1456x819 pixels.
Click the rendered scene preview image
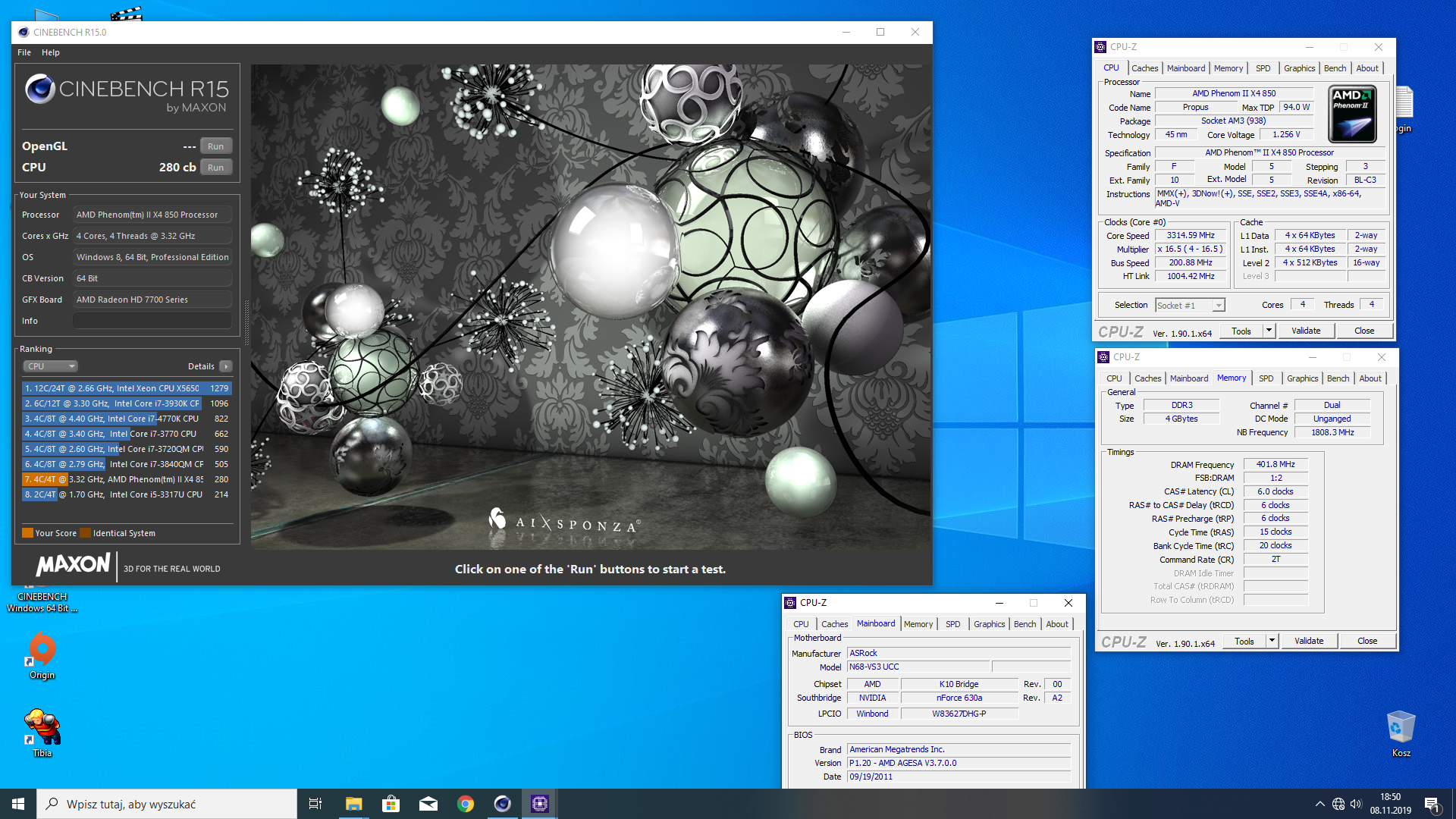coord(591,306)
